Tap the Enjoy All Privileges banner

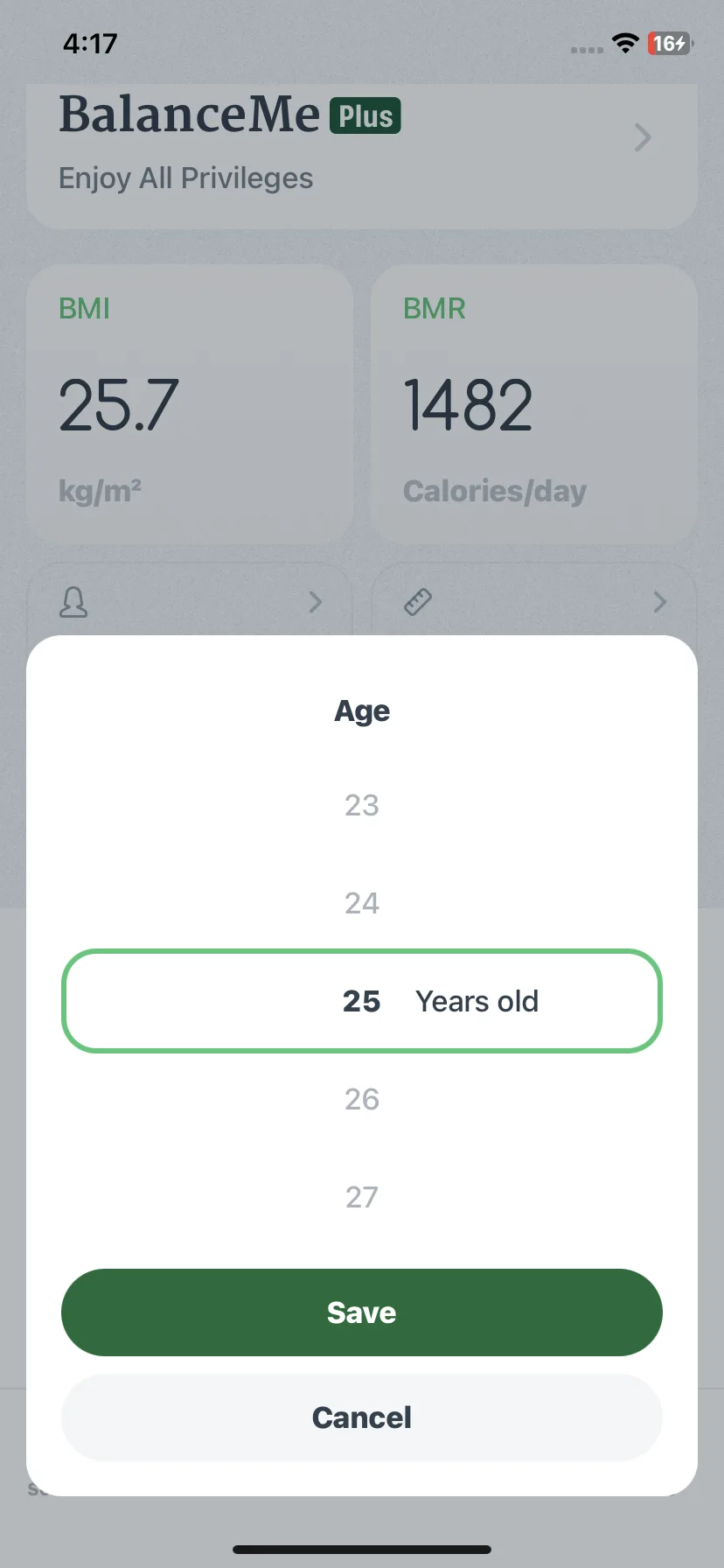click(362, 157)
